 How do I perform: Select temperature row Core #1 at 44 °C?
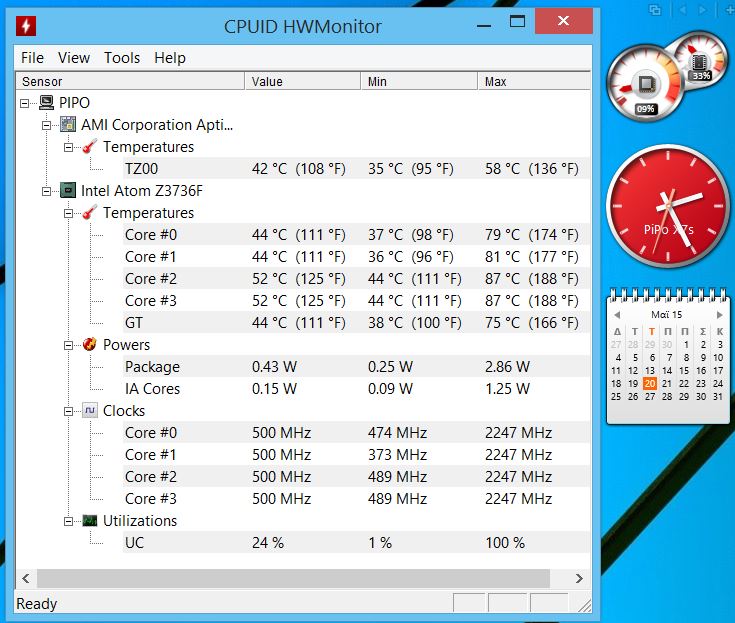(x=356, y=256)
